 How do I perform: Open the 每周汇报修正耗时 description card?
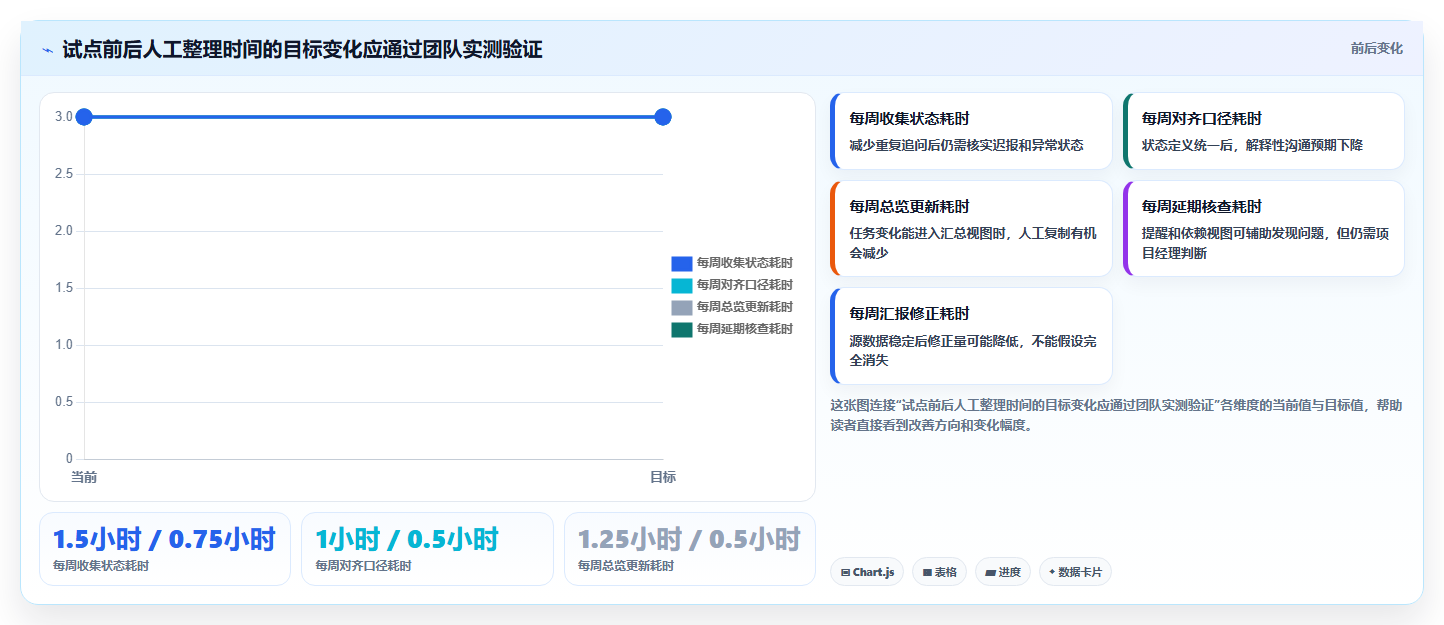pos(971,336)
